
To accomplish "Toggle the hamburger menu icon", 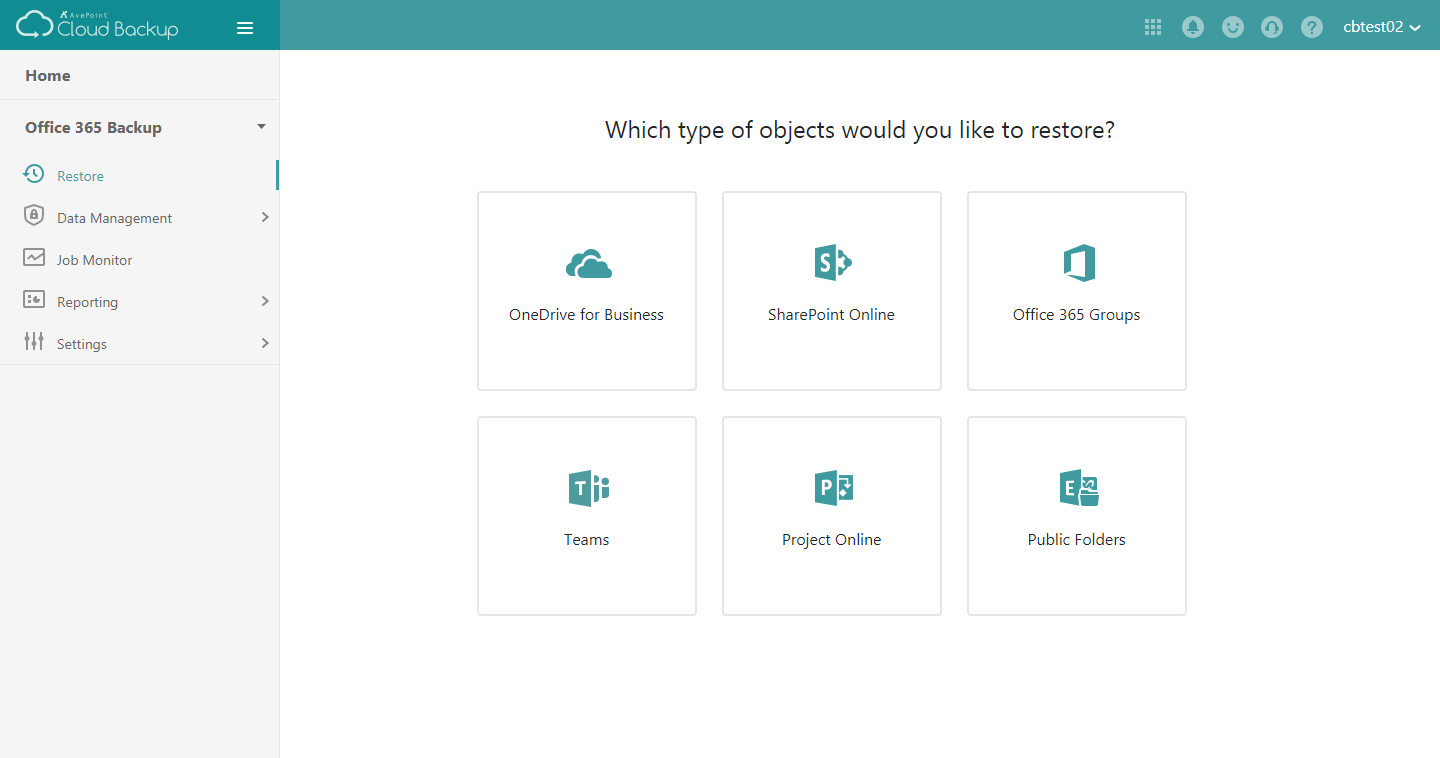I will click(245, 28).
